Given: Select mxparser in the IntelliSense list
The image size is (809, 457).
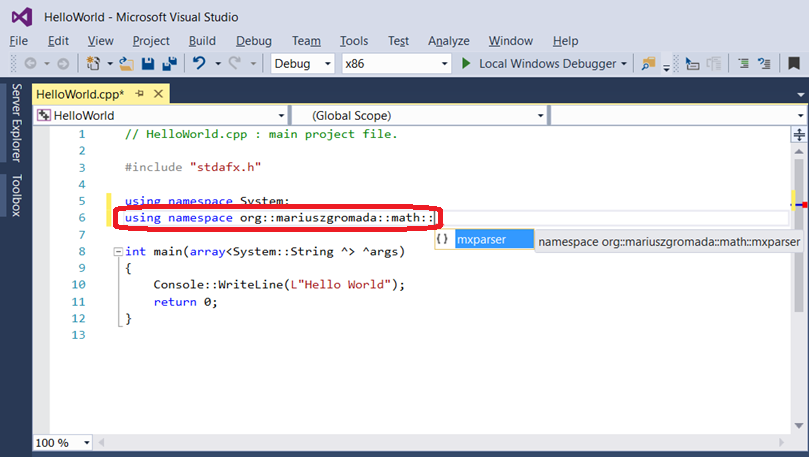Looking at the screenshot, I should click(x=494, y=239).
